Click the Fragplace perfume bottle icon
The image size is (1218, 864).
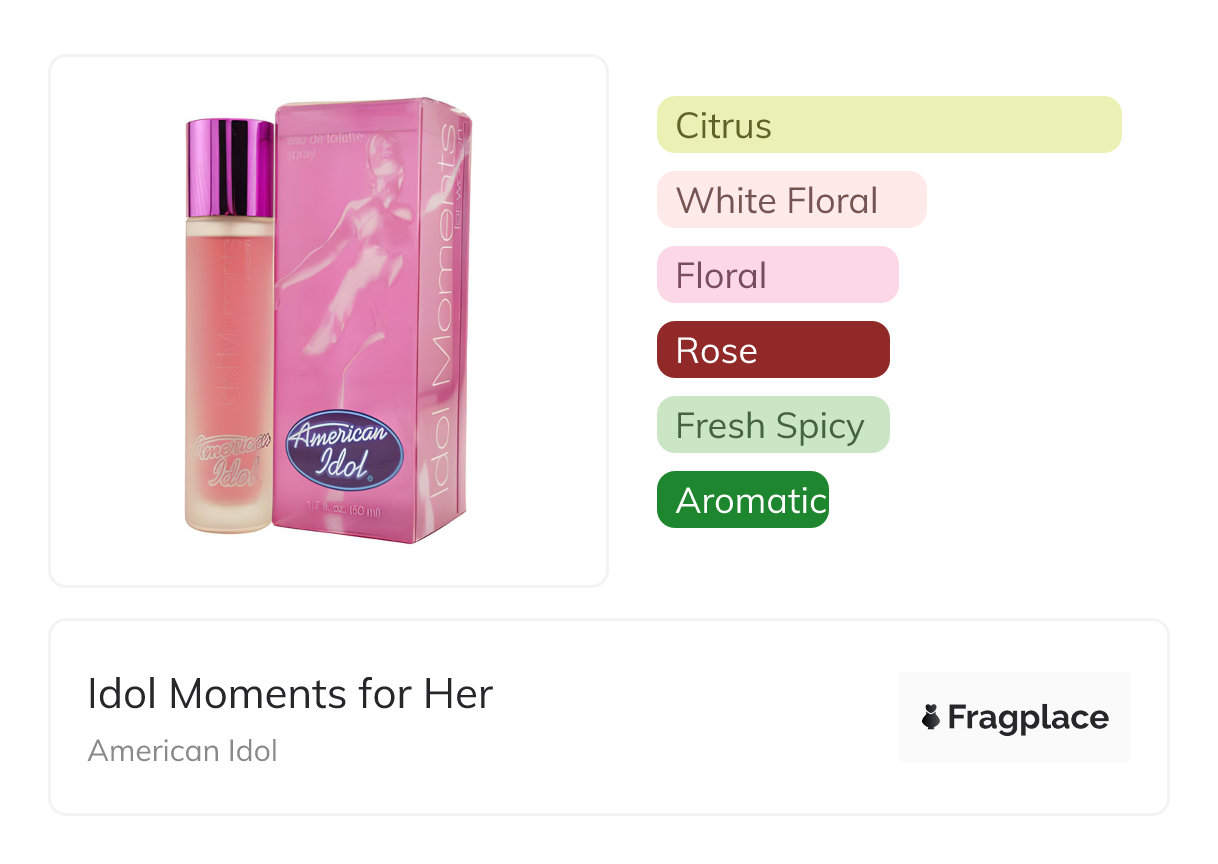(x=931, y=717)
